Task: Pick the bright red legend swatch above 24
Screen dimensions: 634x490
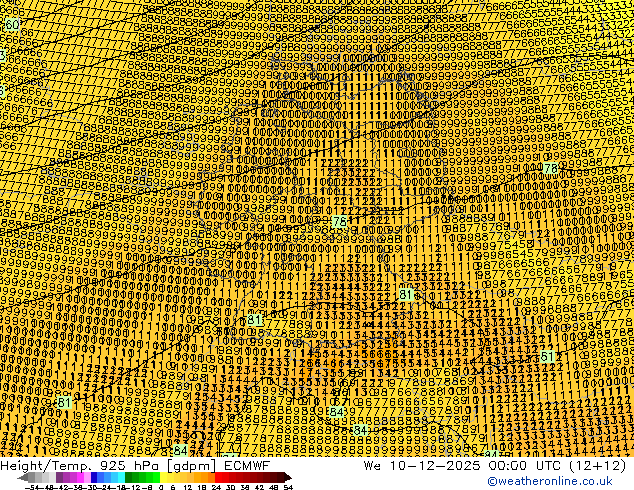Action: 218,477
